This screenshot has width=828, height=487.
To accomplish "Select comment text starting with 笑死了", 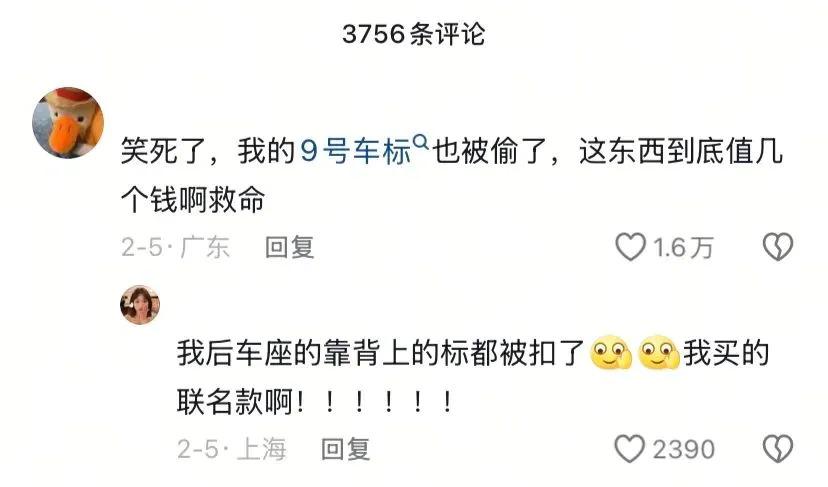I will [x=451, y=175].
